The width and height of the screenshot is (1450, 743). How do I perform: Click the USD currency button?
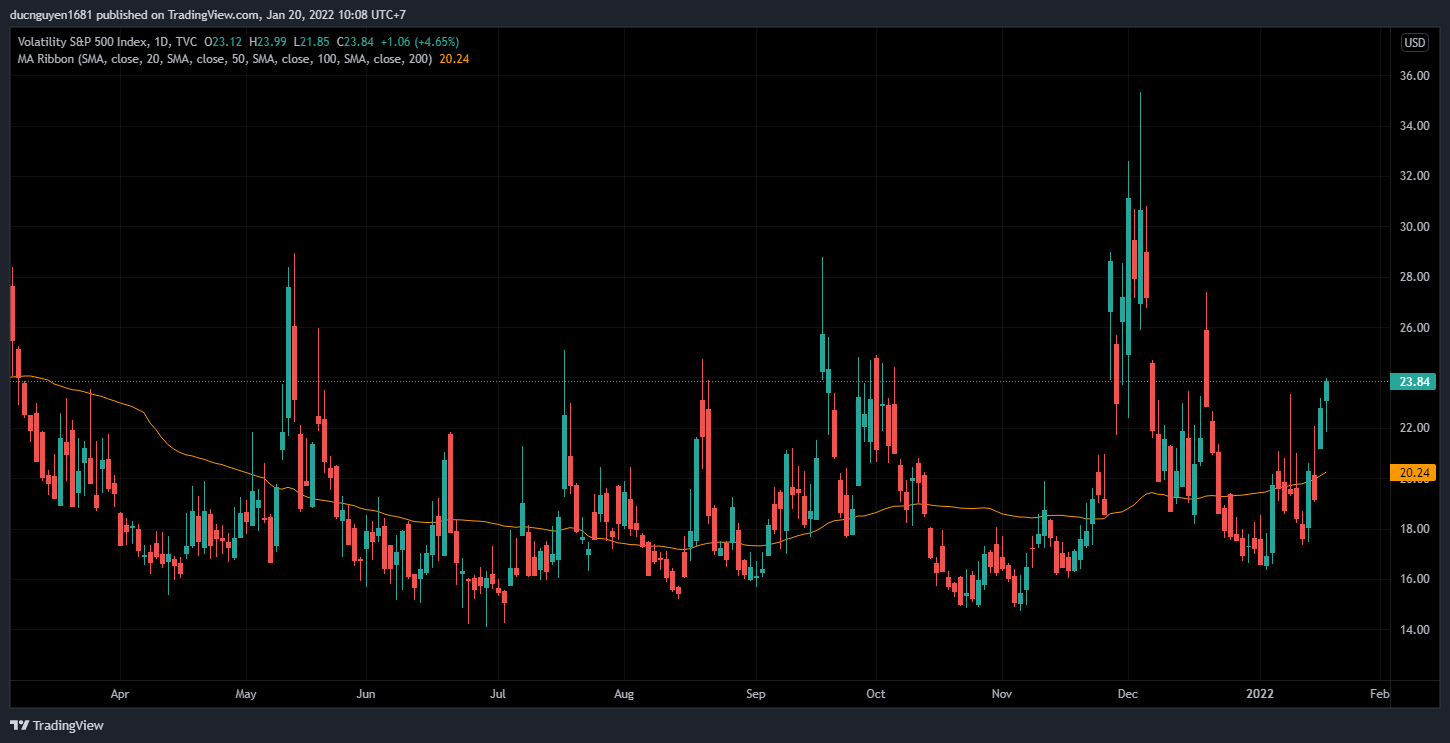click(x=1415, y=42)
